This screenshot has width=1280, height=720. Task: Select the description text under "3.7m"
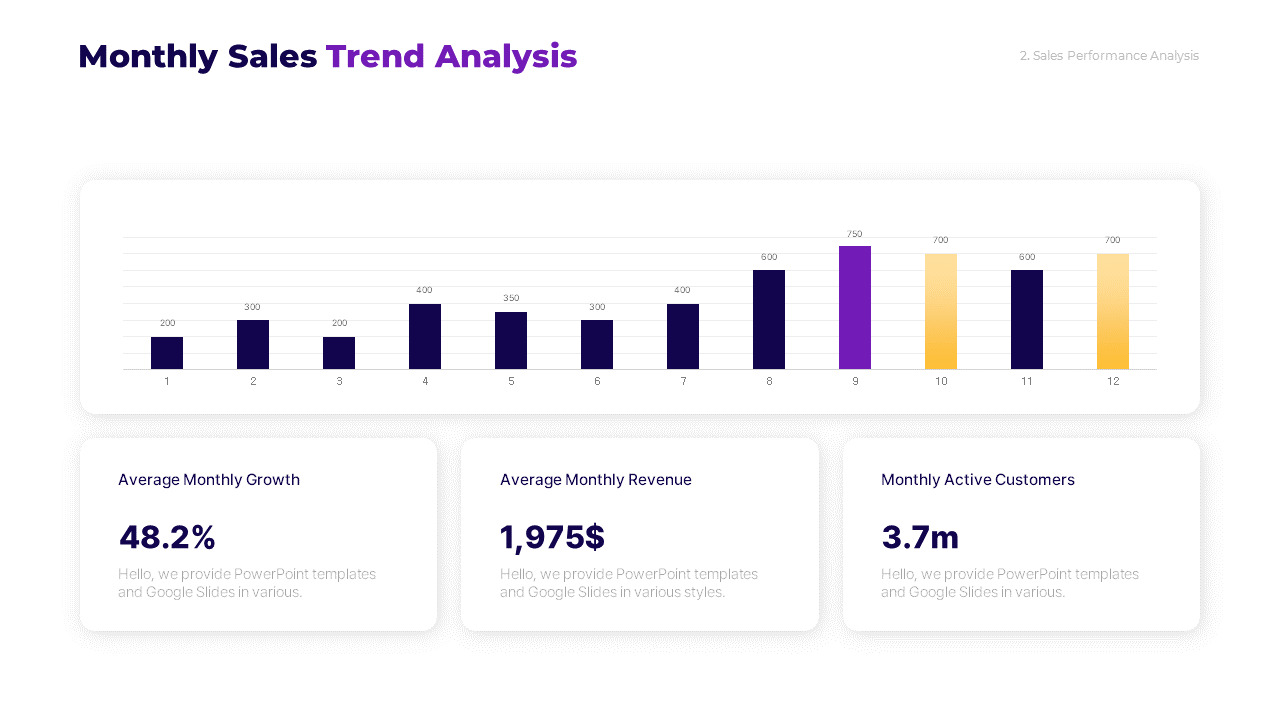pos(1010,583)
